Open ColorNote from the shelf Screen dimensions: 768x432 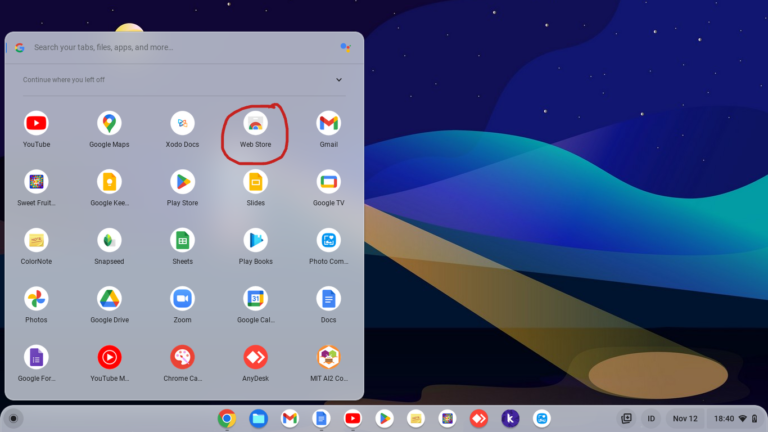coord(416,418)
